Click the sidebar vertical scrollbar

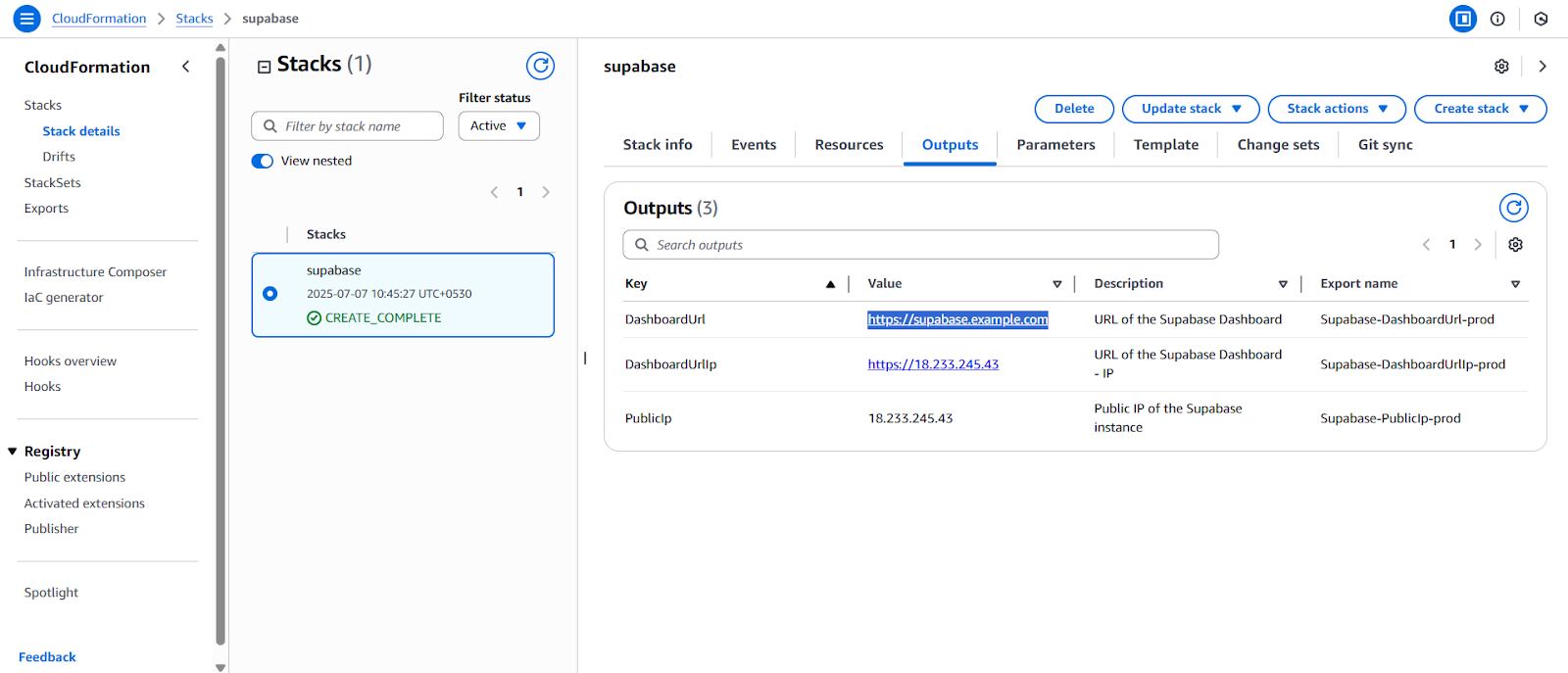click(220, 350)
